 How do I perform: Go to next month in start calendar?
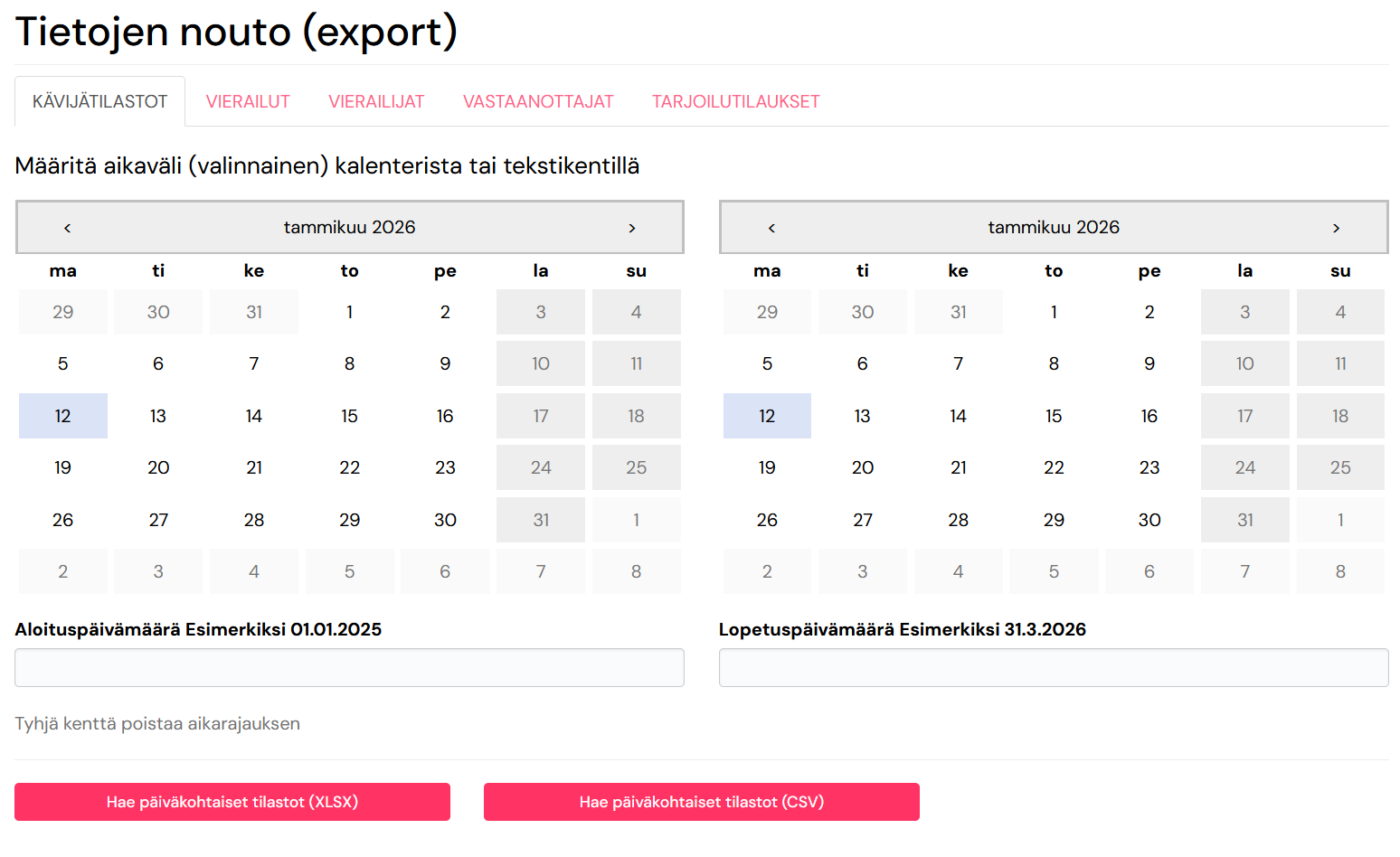coord(631,228)
